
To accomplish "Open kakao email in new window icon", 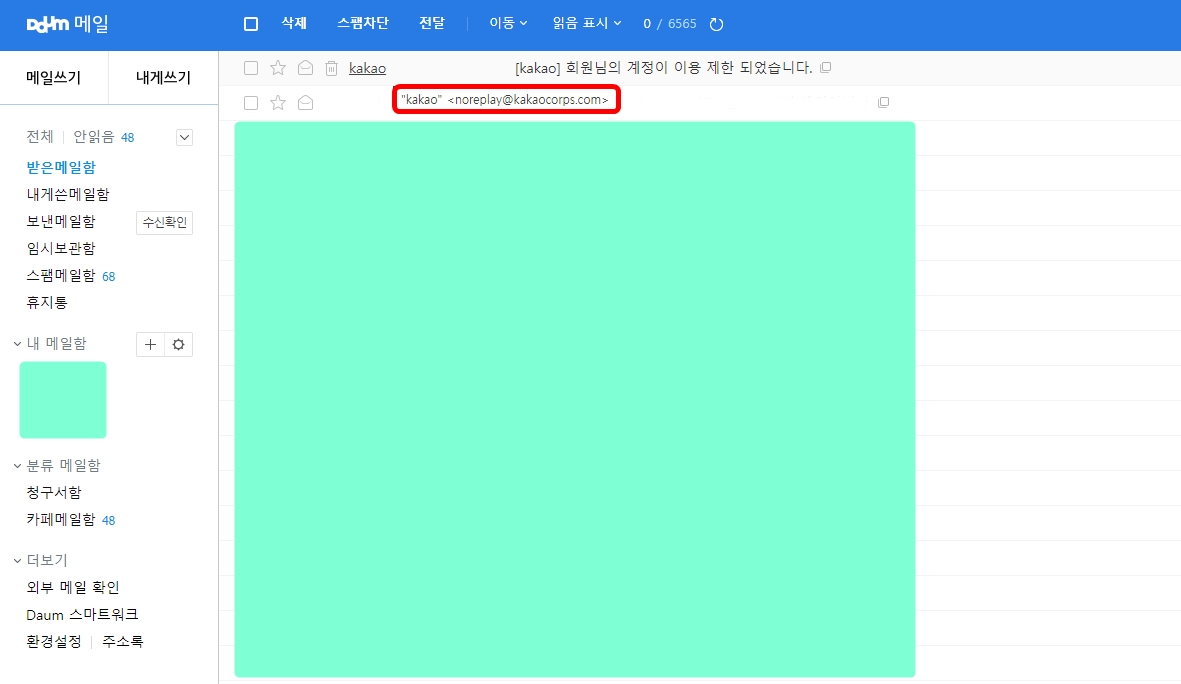I will [x=825, y=67].
